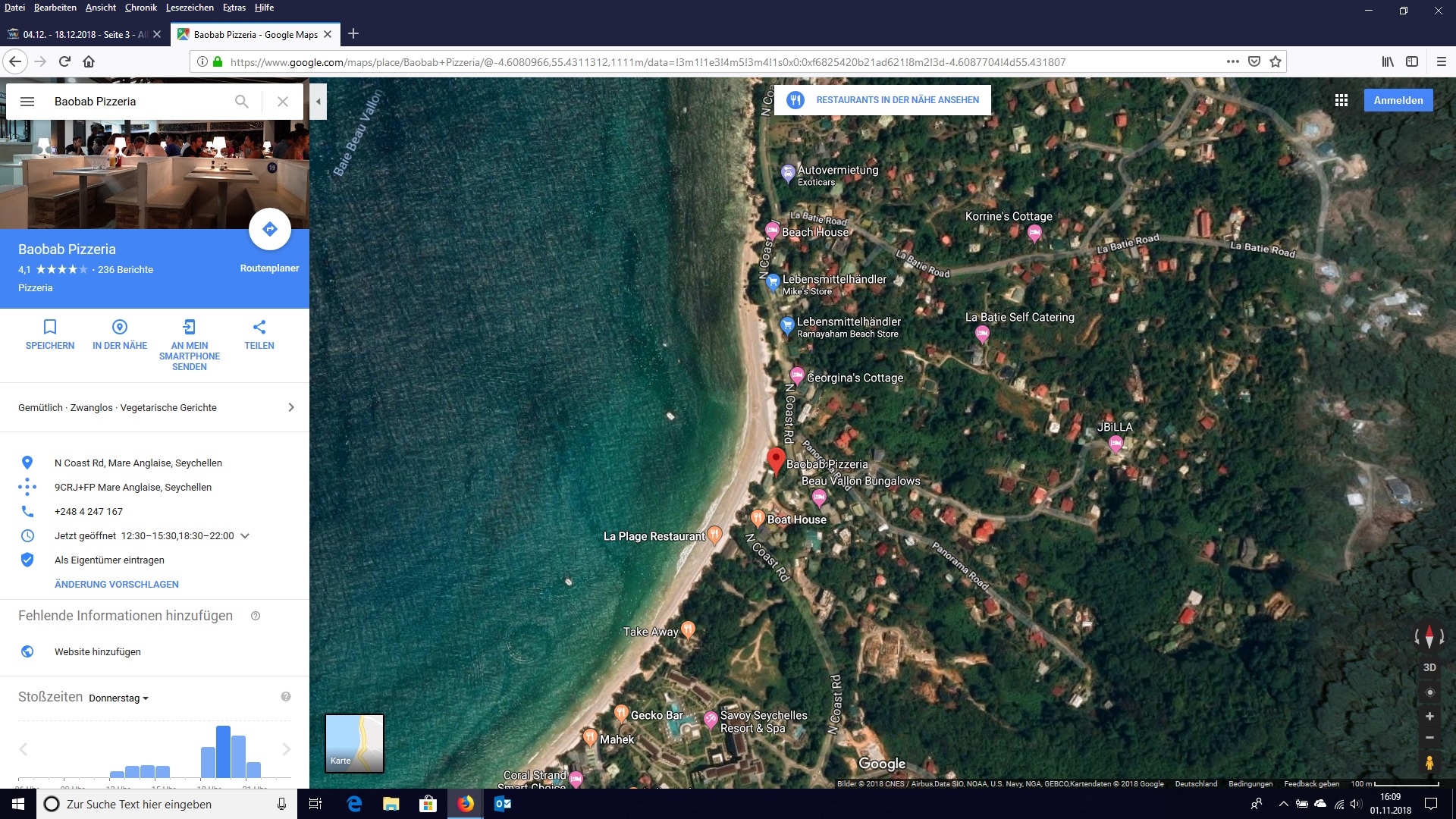The width and height of the screenshot is (1456, 819).
Task: Click the Routenplaner directions icon
Action: click(x=269, y=229)
